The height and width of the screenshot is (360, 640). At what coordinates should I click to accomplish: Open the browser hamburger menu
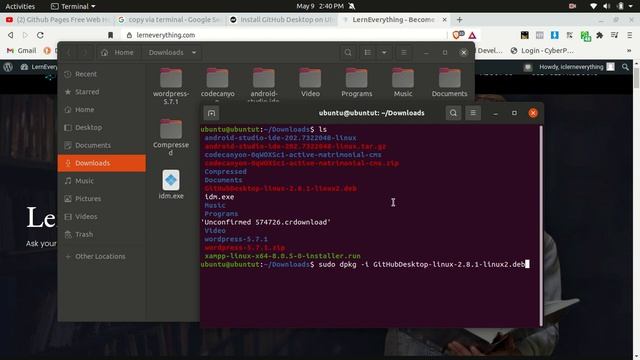click(629, 36)
